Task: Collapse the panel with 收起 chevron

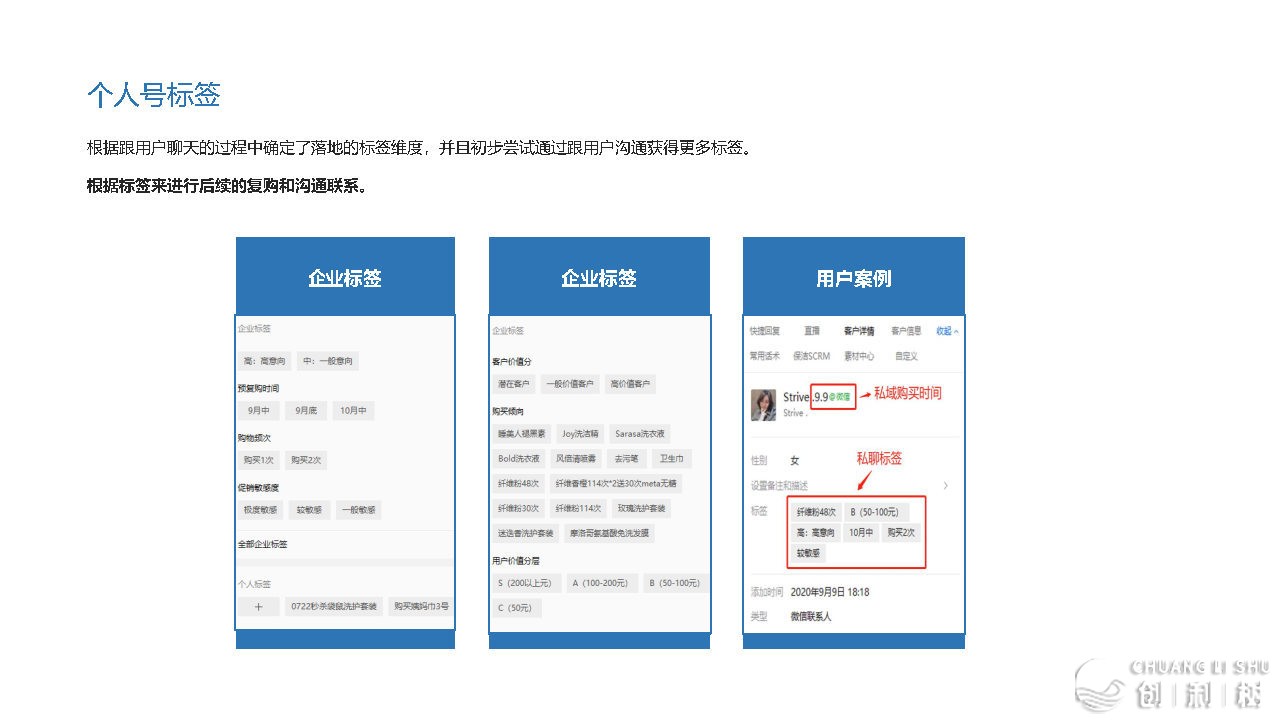Action: [x=947, y=331]
